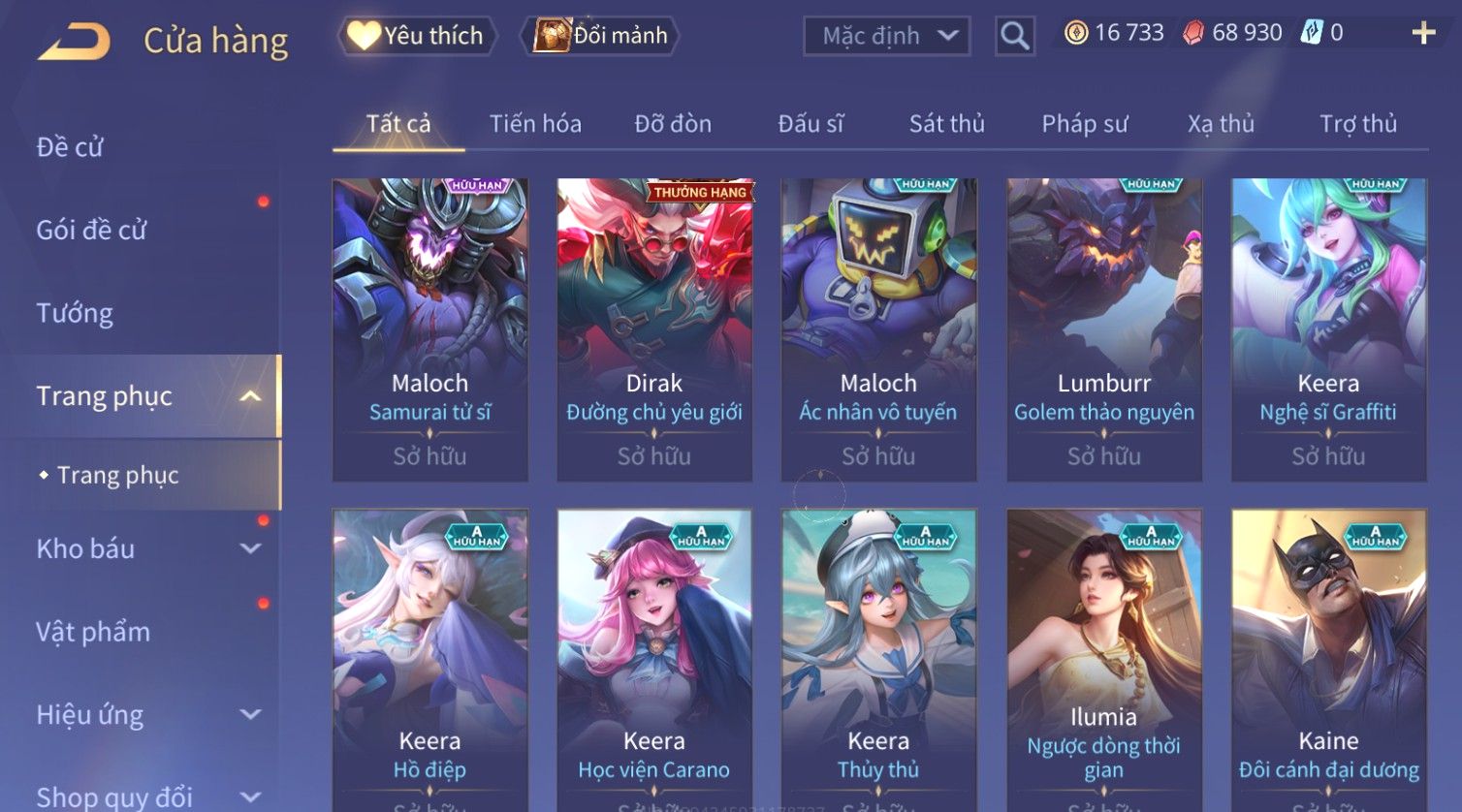Collapse the Trang phục sidebar section
The image size is (1462, 812).
click(x=250, y=396)
